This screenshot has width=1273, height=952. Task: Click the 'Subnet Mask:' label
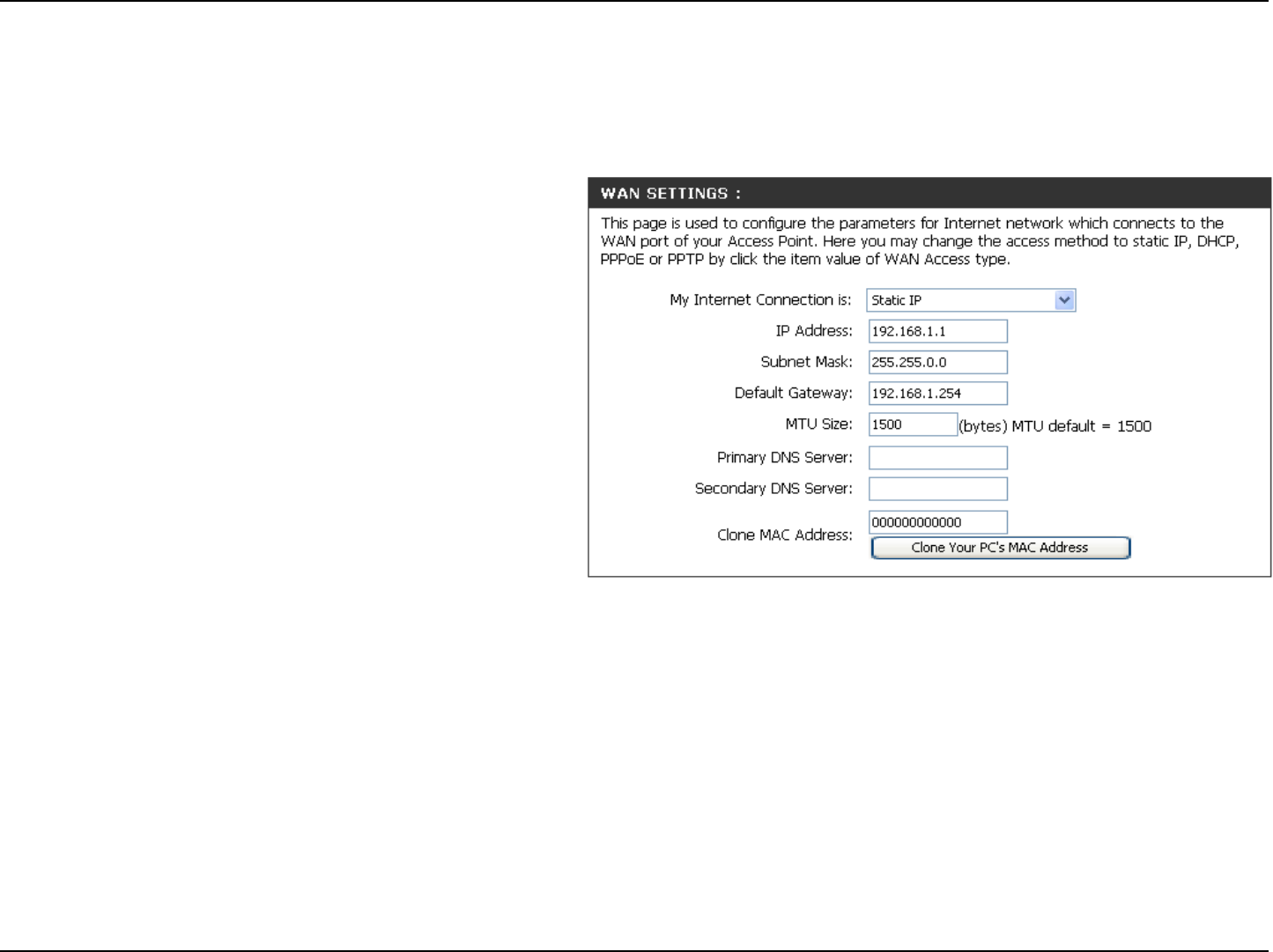(x=806, y=362)
